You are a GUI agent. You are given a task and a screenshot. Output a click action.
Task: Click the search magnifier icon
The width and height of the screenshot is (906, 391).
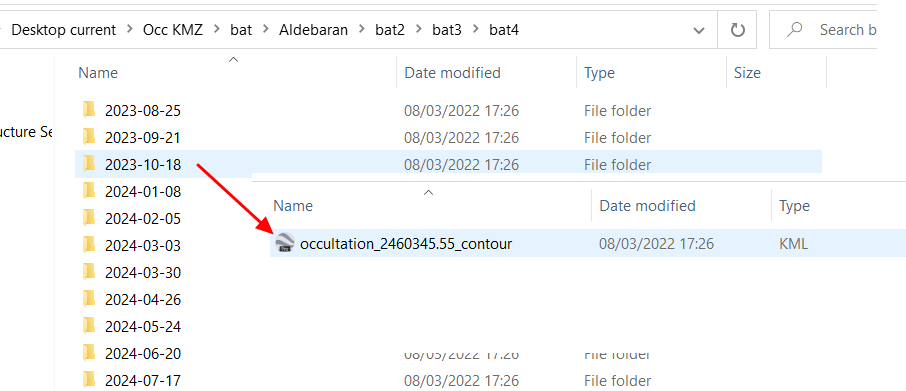tap(795, 29)
